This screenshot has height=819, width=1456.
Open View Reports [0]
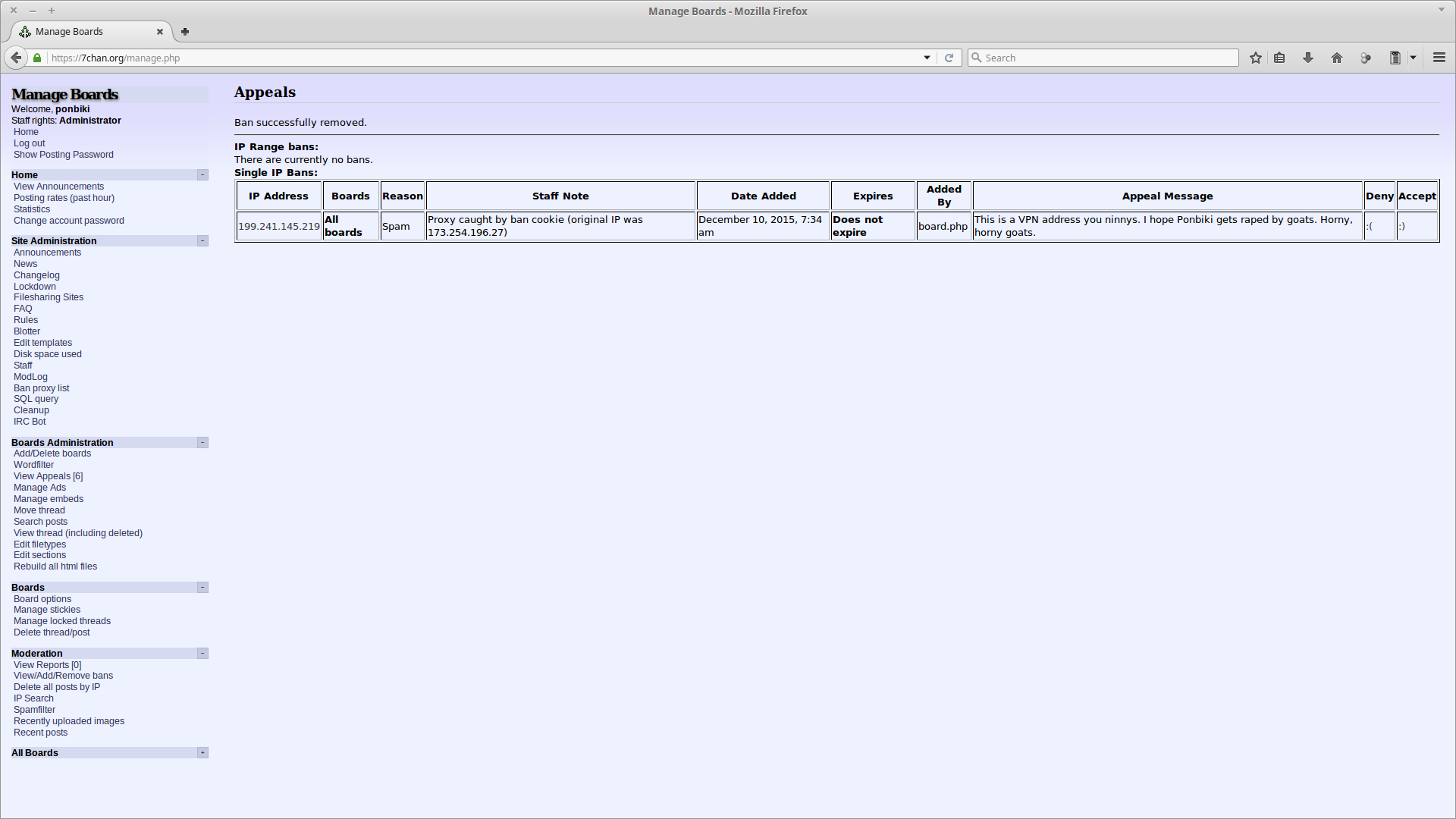tap(48, 665)
